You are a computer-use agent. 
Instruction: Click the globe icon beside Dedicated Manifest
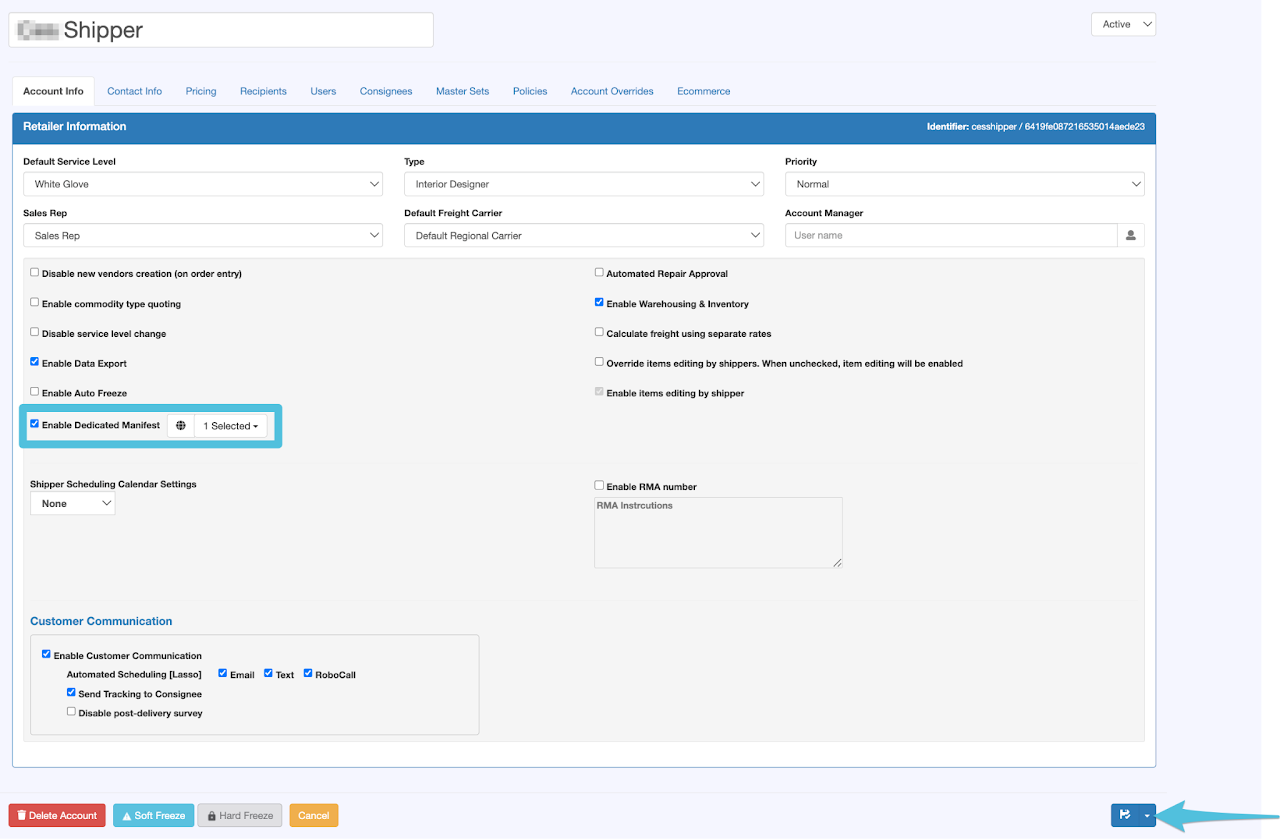click(x=181, y=426)
